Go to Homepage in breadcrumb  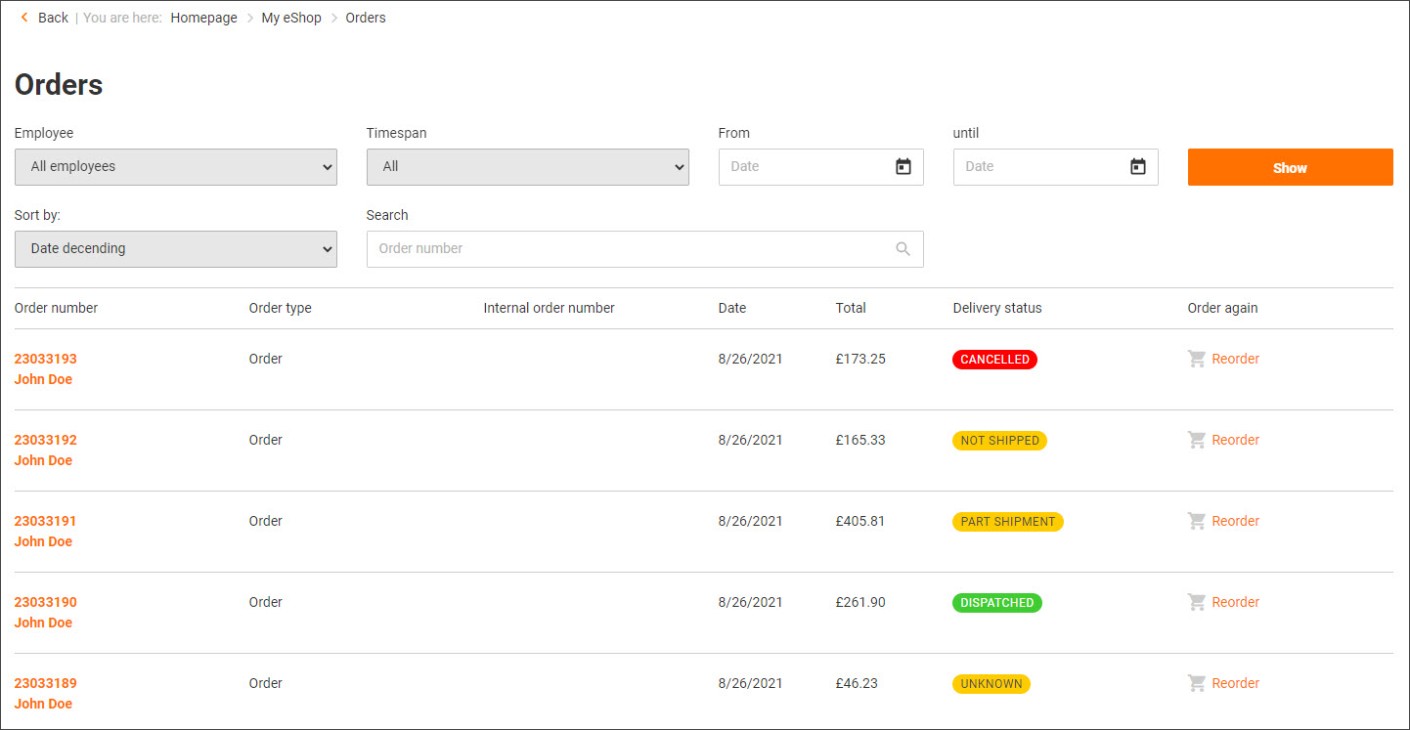[204, 18]
